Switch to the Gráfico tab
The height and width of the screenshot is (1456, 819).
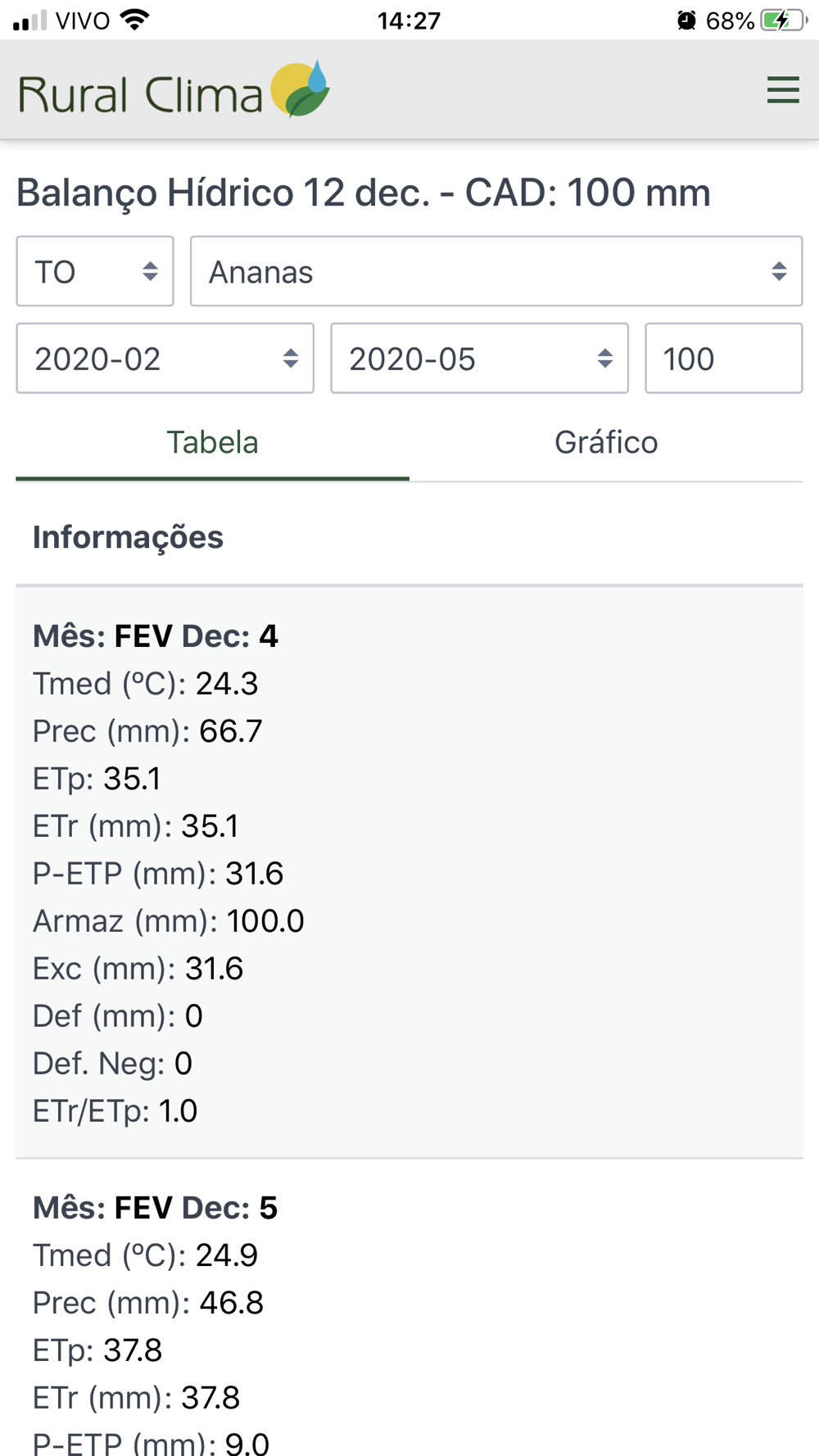coord(606,442)
